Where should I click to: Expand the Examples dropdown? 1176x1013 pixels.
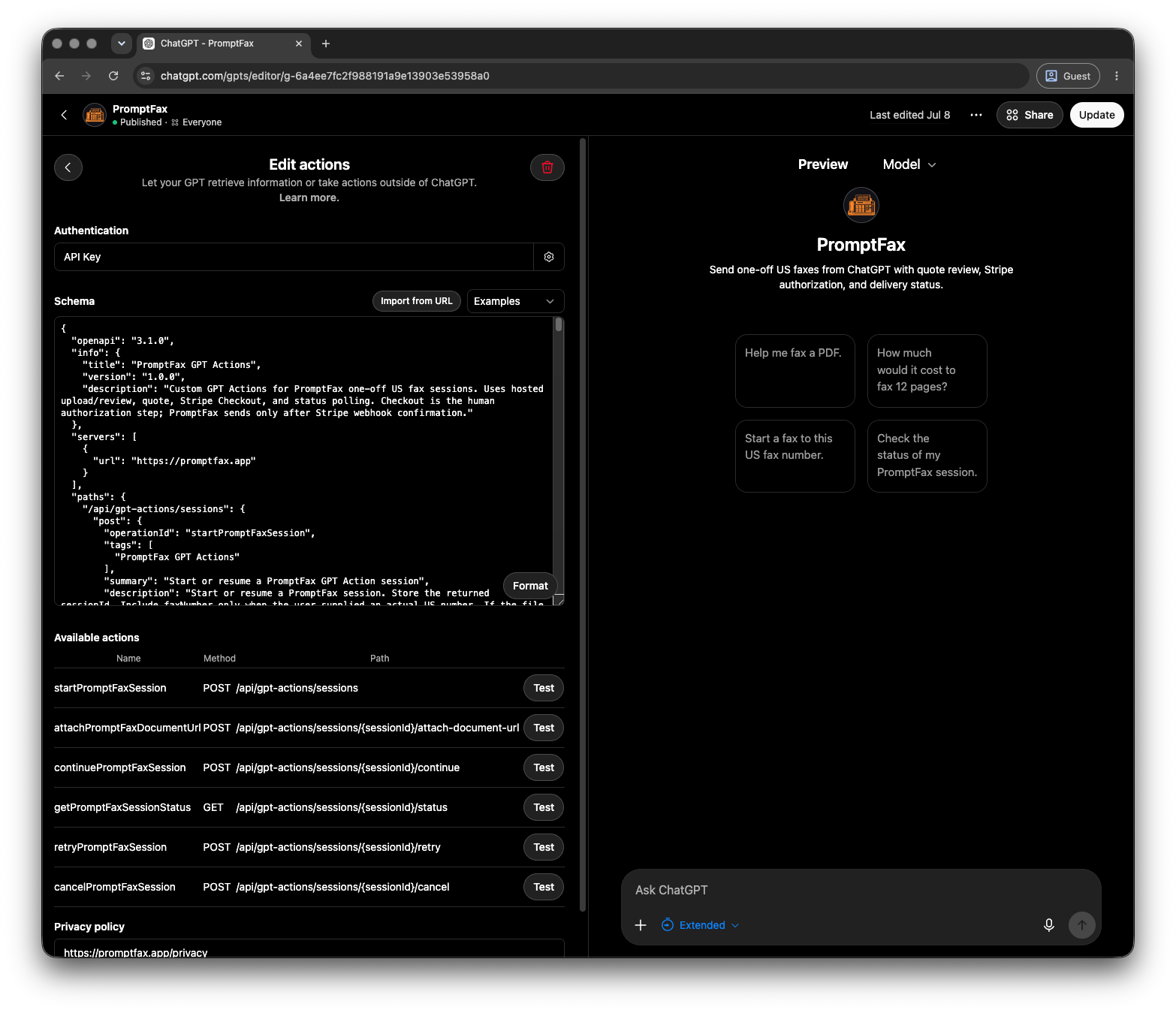[x=515, y=301]
